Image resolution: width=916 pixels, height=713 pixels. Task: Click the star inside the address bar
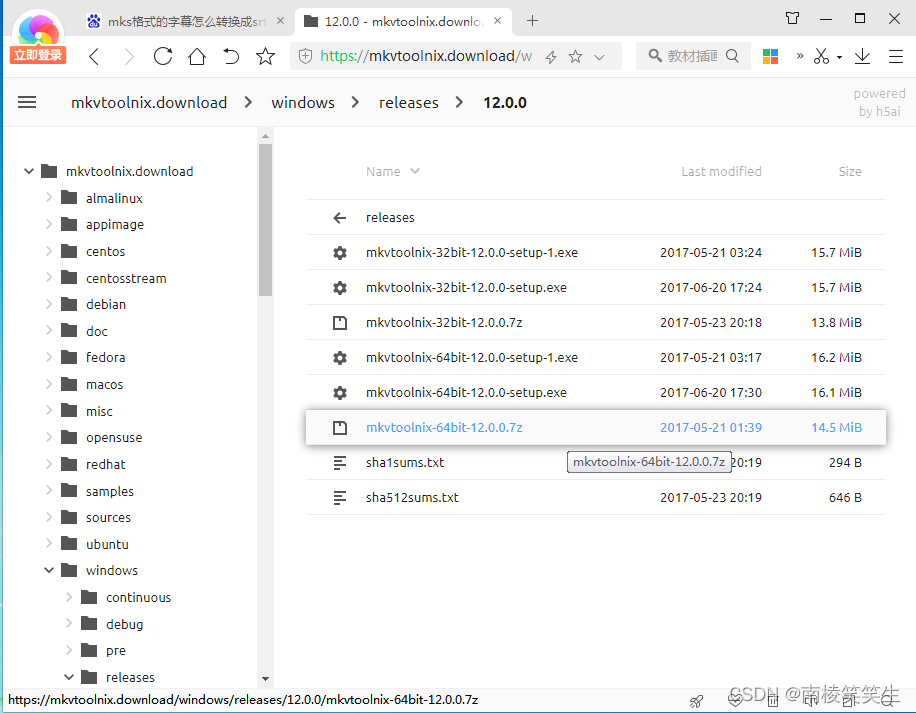pyautogui.click(x=575, y=56)
